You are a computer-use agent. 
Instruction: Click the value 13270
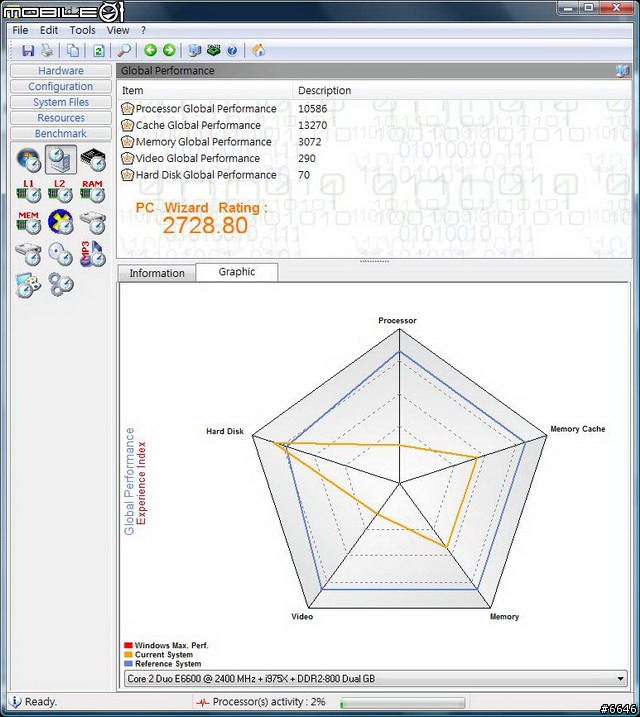[x=313, y=125]
